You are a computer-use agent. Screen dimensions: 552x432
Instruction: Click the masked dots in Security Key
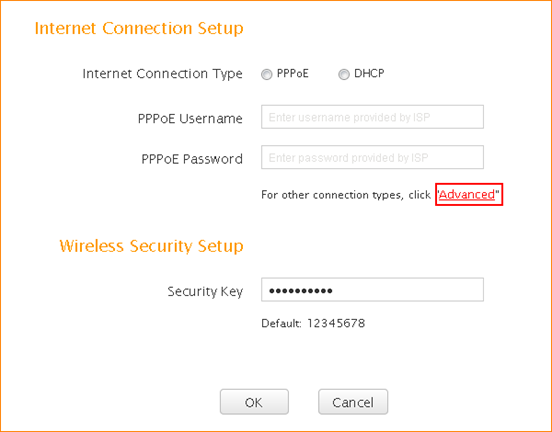coord(301,291)
